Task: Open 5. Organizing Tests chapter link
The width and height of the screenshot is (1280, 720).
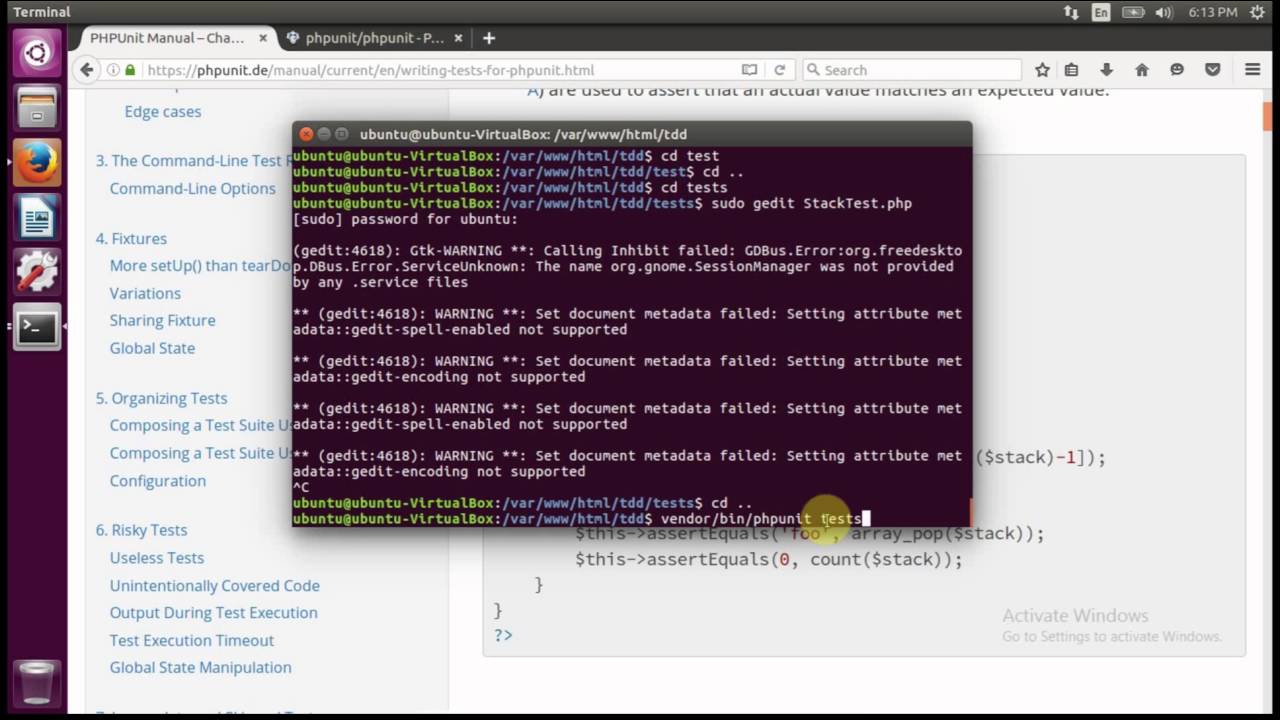Action: point(161,398)
